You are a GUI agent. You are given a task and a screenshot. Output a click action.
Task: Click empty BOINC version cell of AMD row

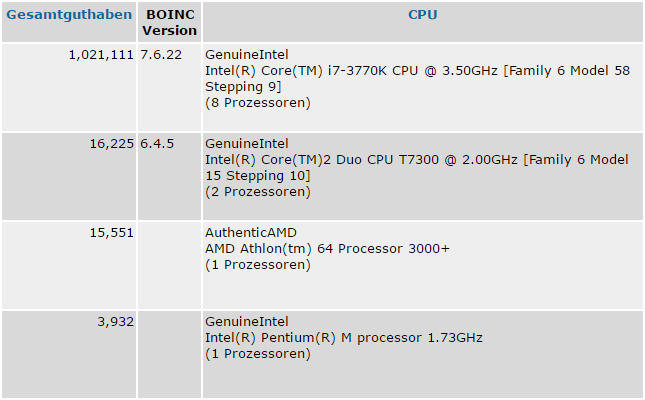169,265
